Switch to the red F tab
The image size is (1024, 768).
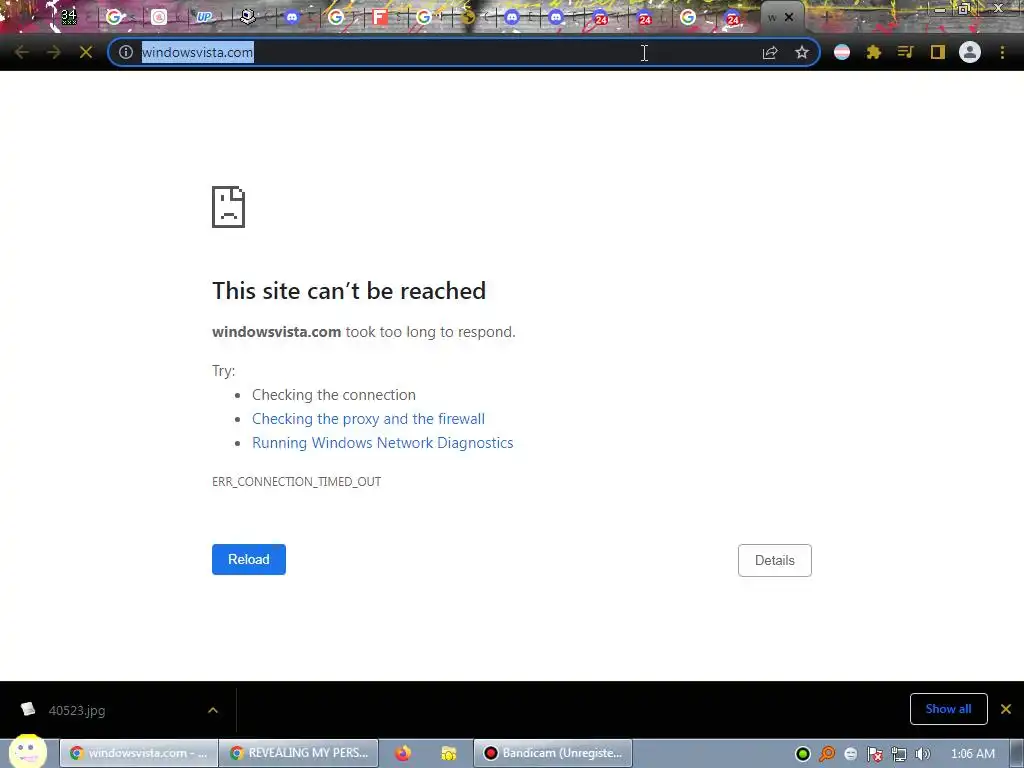click(x=379, y=17)
